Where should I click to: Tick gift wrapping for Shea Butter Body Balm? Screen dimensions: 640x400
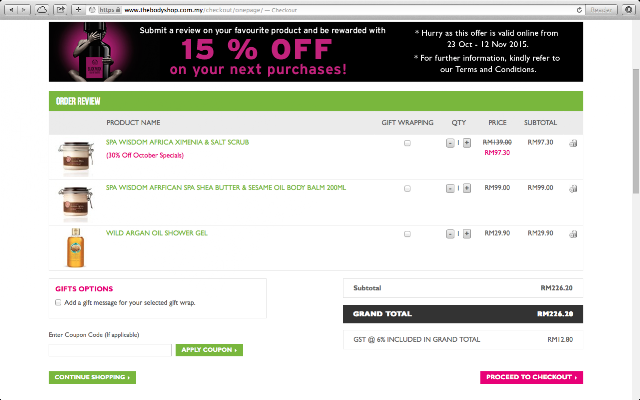tap(407, 189)
